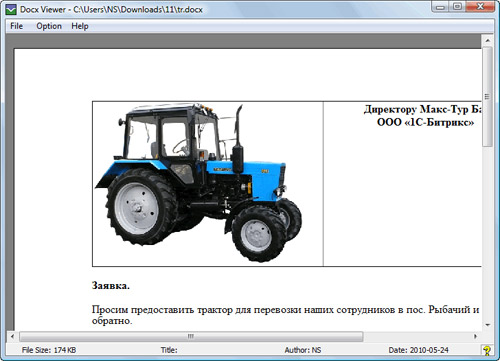Click the Date 2010-05-24 status field
This screenshot has width=500, height=361.
click(418, 350)
